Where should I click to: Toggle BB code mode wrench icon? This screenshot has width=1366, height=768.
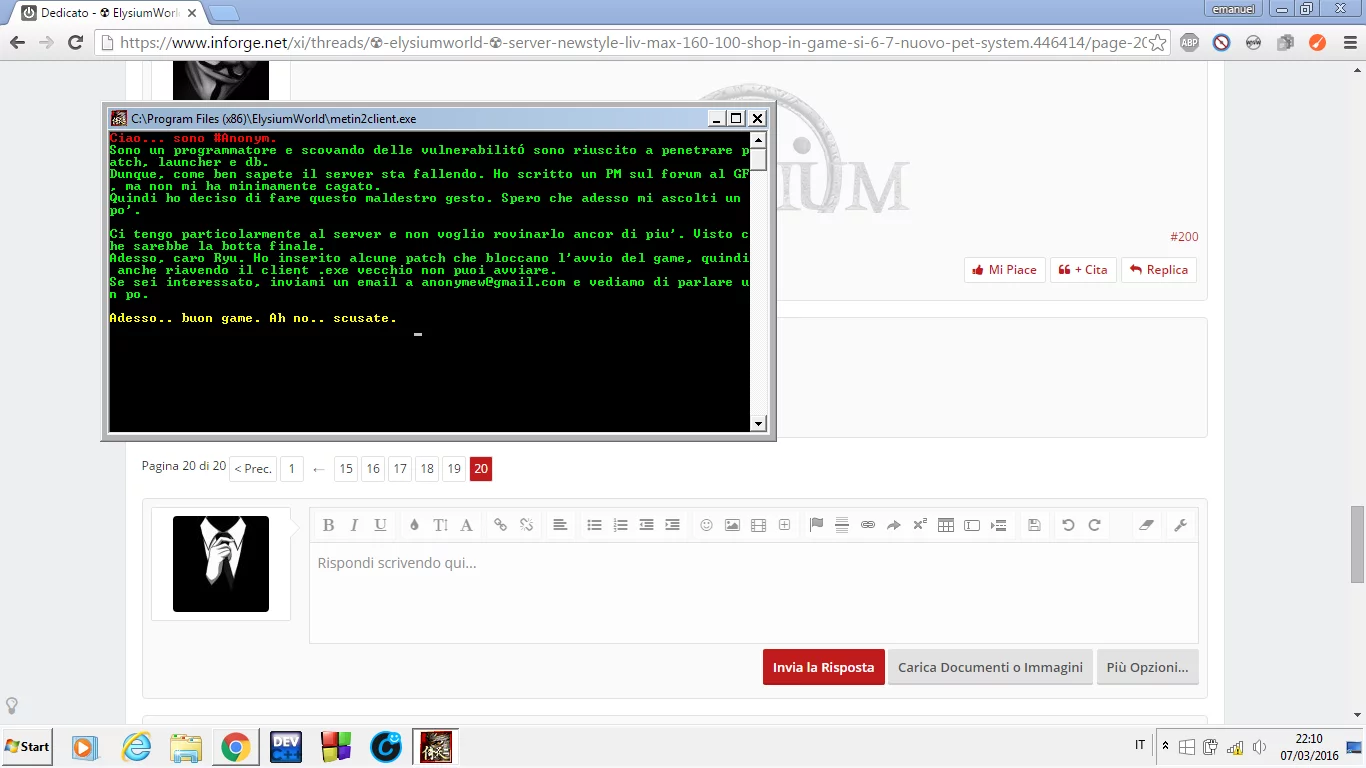[x=1180, y=525]
